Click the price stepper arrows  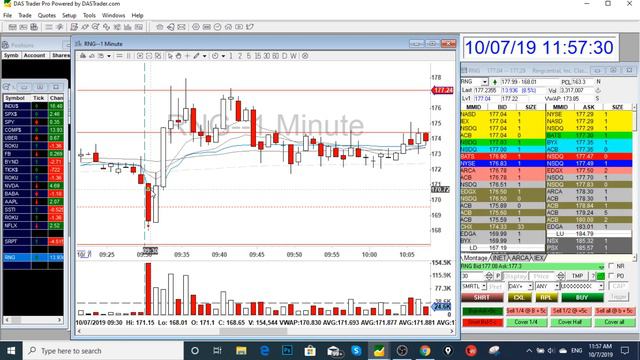pos(561,276)
